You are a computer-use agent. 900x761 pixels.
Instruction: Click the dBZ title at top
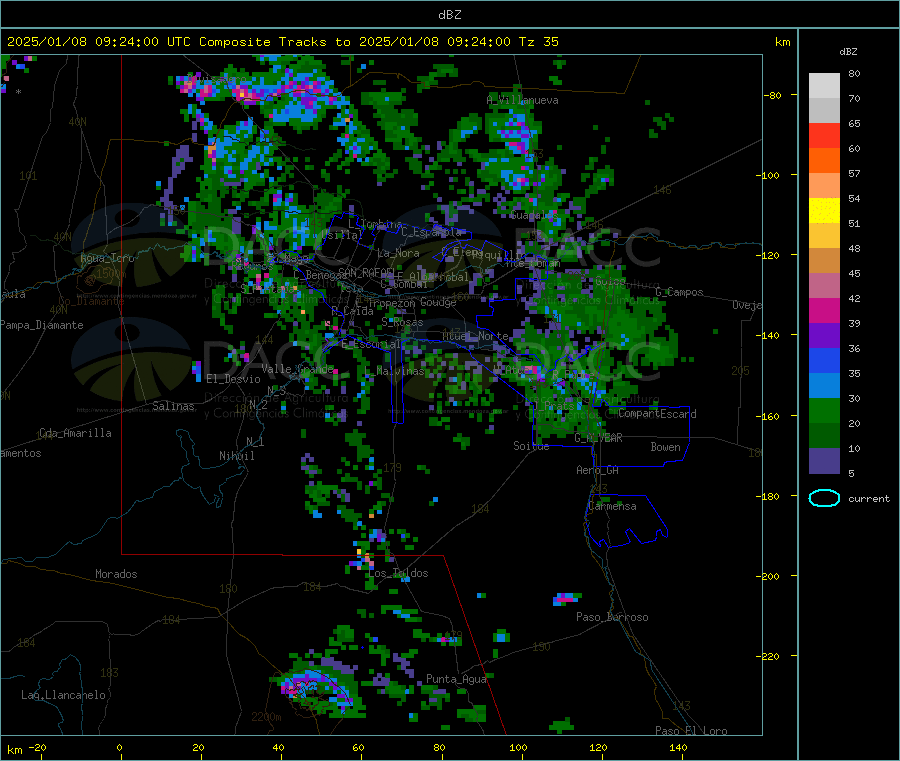pos(449,15)
